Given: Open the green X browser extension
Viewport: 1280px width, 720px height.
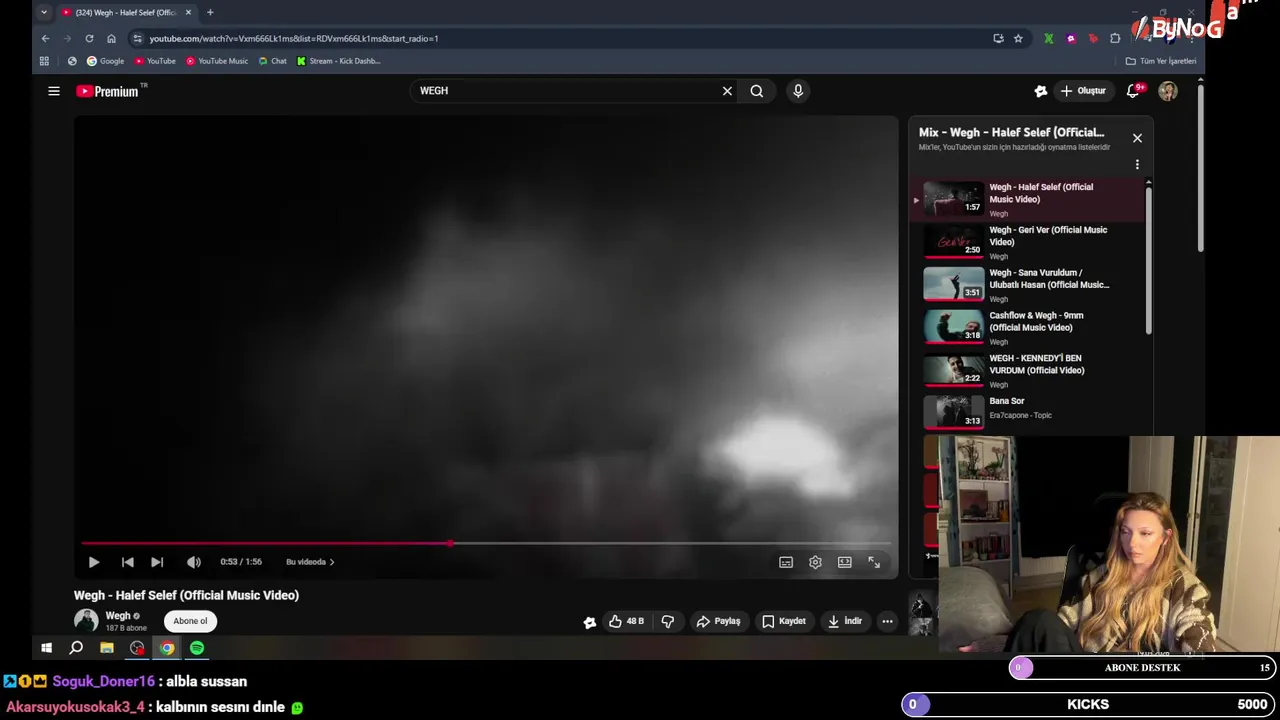Looking at the screenshot, I should [x=1048, y=38].
